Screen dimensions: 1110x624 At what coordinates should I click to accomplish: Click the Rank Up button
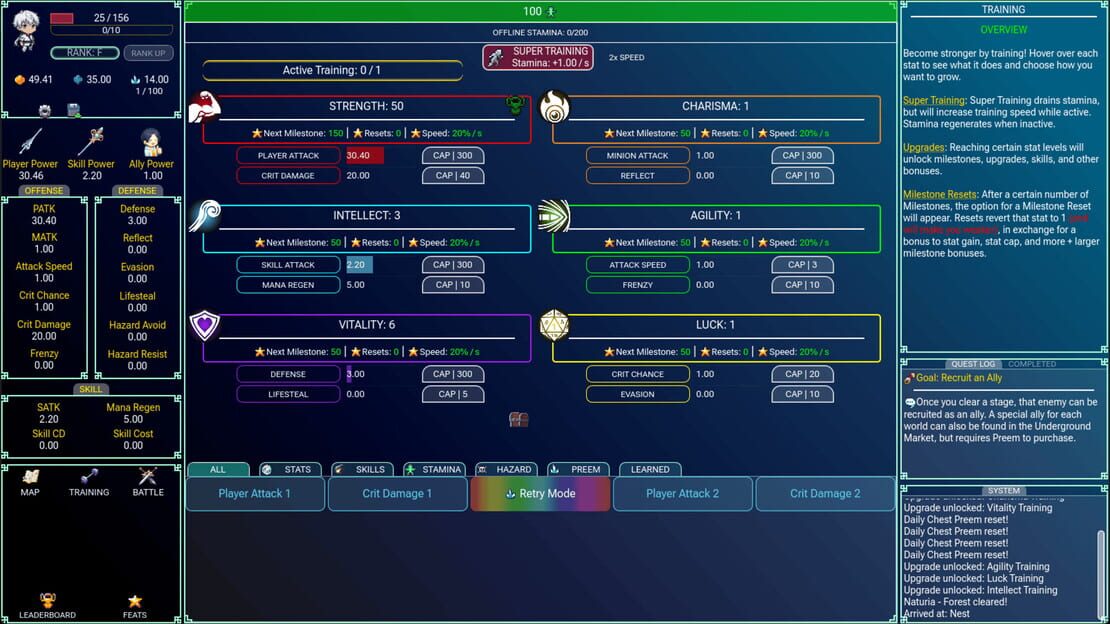[x=148, y=53]
